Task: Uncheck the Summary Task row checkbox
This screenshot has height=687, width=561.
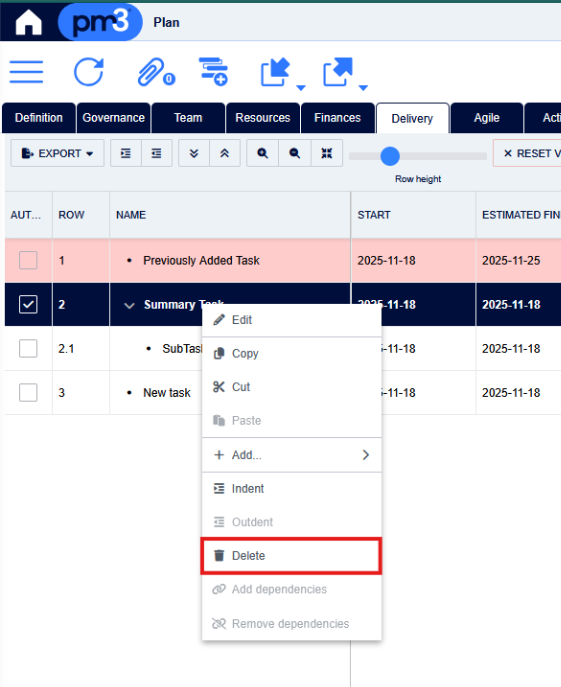Action: click(x=28, y=304)
